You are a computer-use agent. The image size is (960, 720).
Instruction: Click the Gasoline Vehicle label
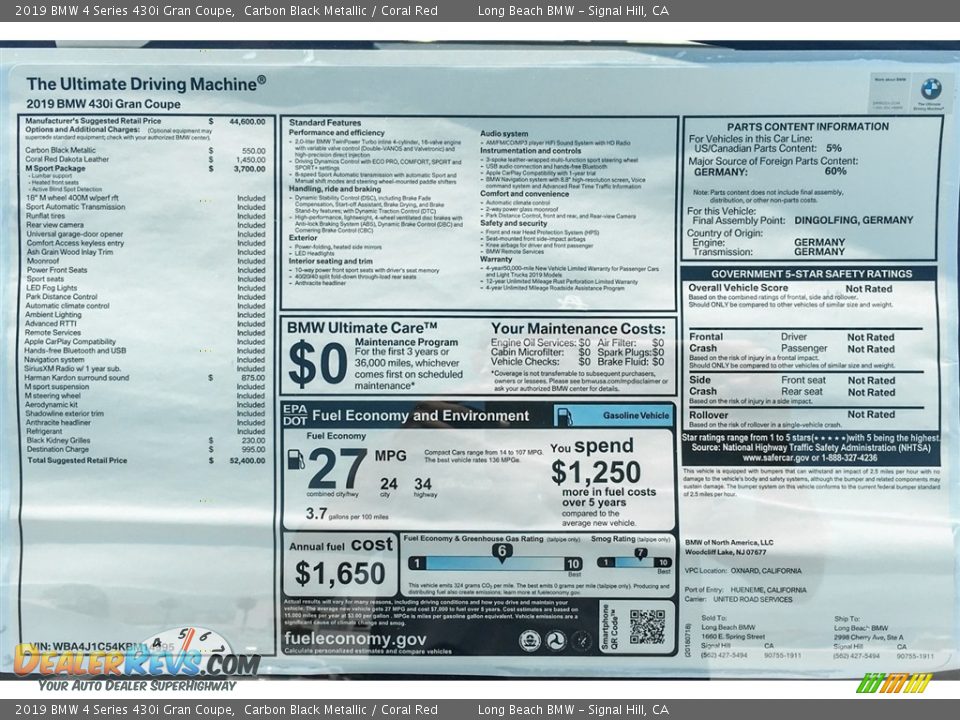(x=636, y=415)
